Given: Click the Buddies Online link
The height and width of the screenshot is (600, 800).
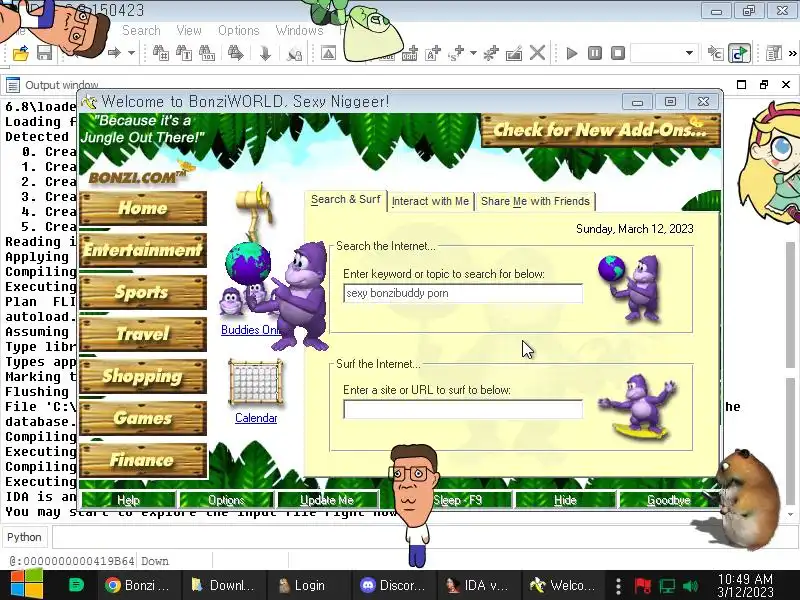Looking at the screenshot, I should click(x=250, y=330).
